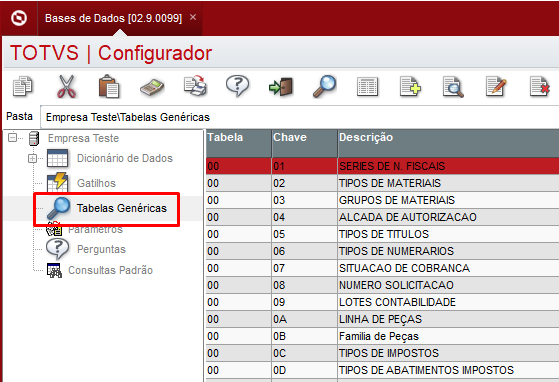Select row ALCADA DE AUTORIZACAO

(x=383, y=217)
